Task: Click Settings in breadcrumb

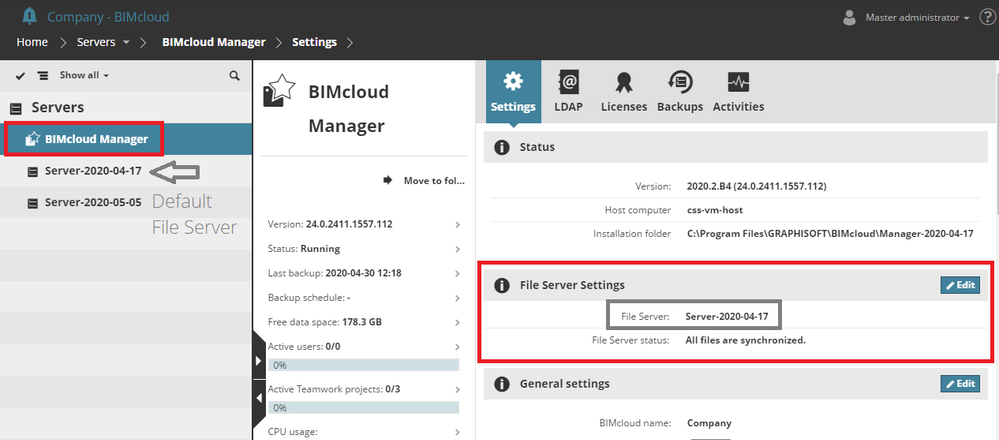Action: coord(315,43)
